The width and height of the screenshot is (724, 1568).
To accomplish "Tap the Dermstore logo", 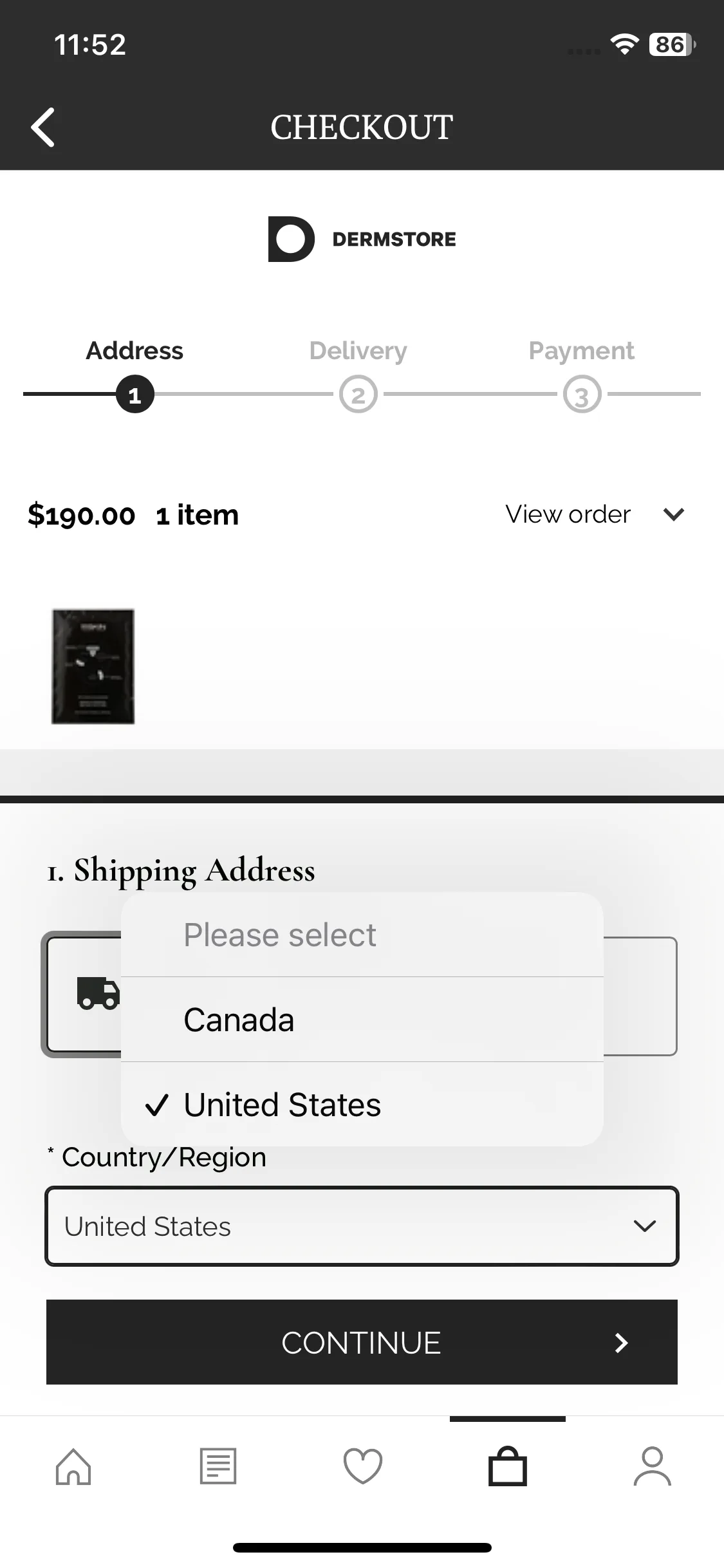I will click(362, 239).
